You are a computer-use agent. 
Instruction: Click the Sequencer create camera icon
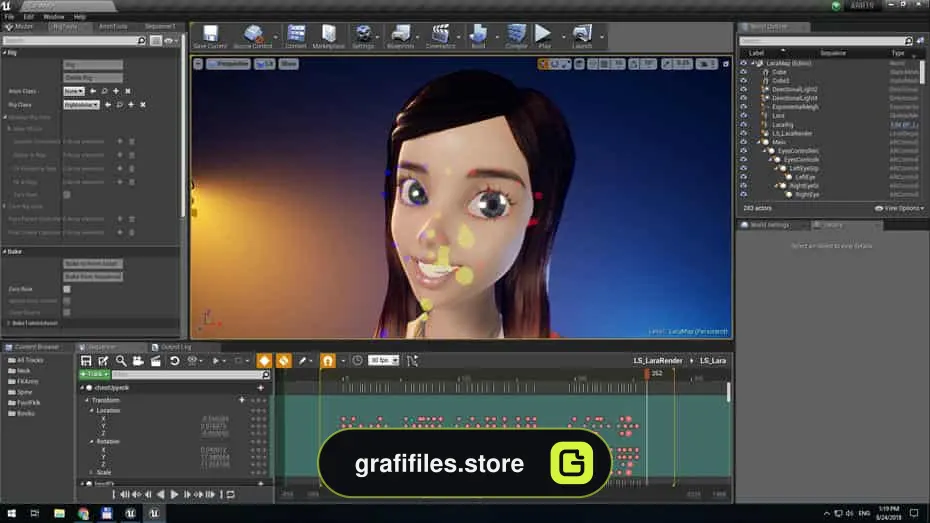click(138, 361)
